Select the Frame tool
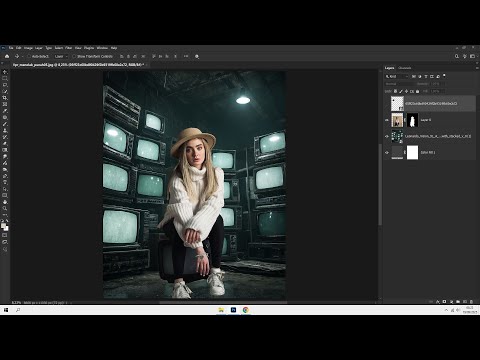480x360 pixels. click(5, 104)
